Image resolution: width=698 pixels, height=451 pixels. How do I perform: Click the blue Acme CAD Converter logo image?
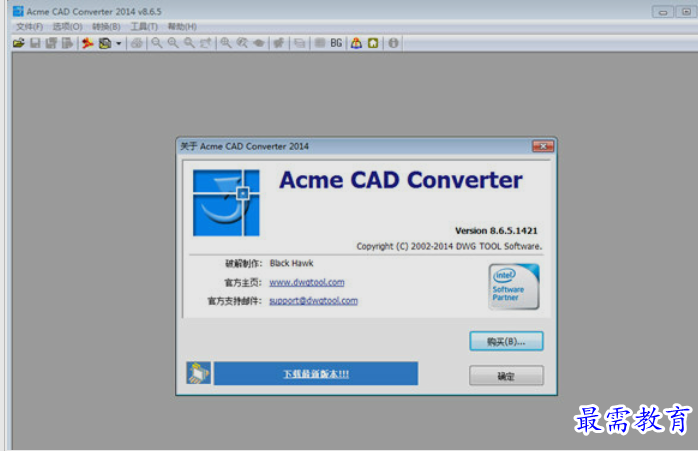pyautogui.click(x=226, y=203)
